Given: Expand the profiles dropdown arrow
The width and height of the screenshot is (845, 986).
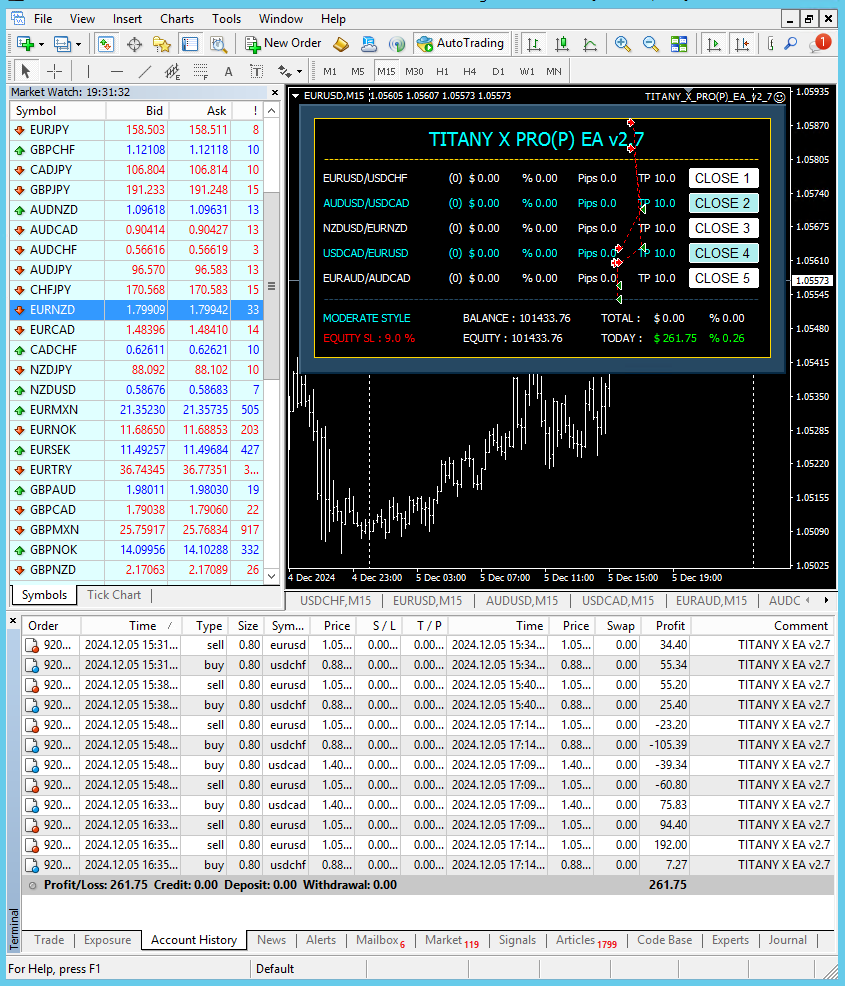Looking at the screenshot, I should (78, 44).
